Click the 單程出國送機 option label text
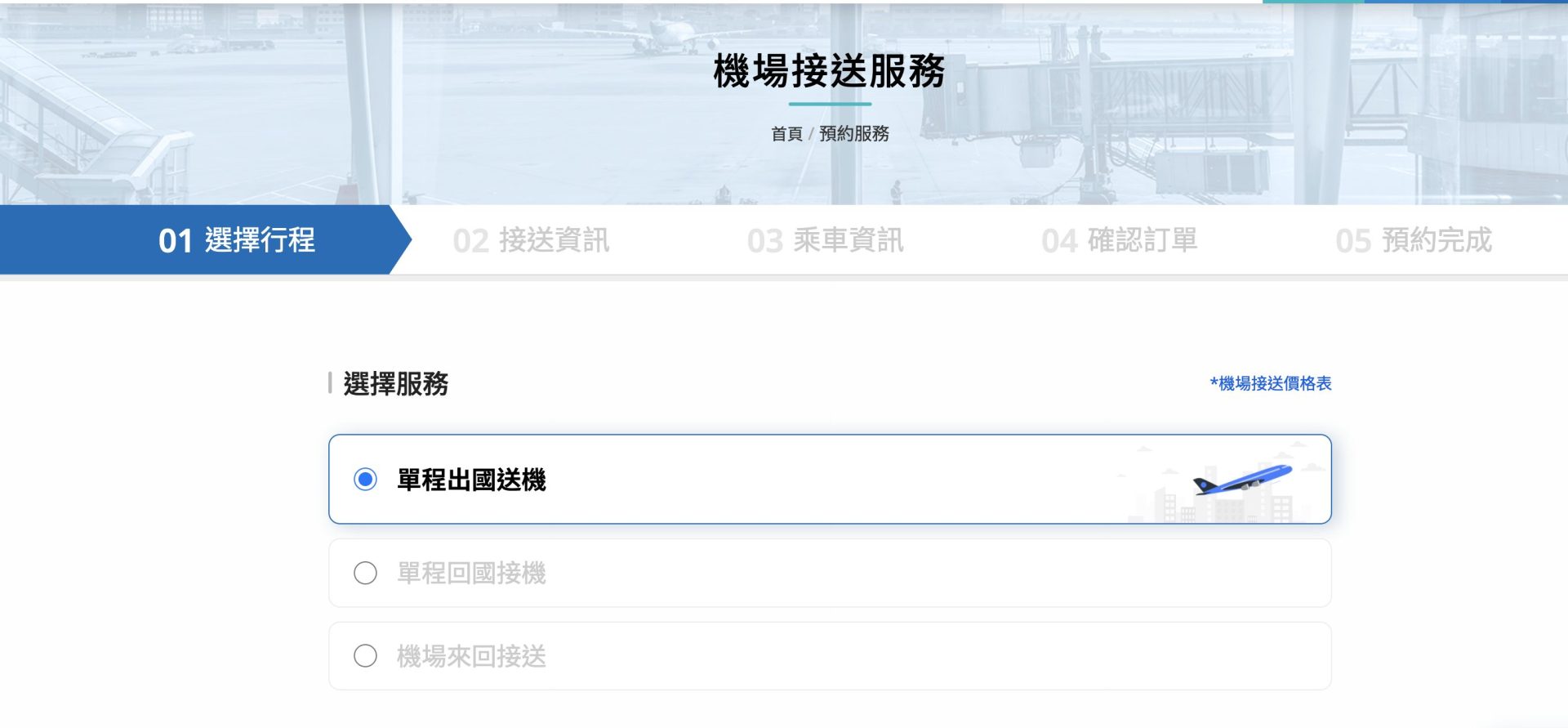 coord(471,480)
